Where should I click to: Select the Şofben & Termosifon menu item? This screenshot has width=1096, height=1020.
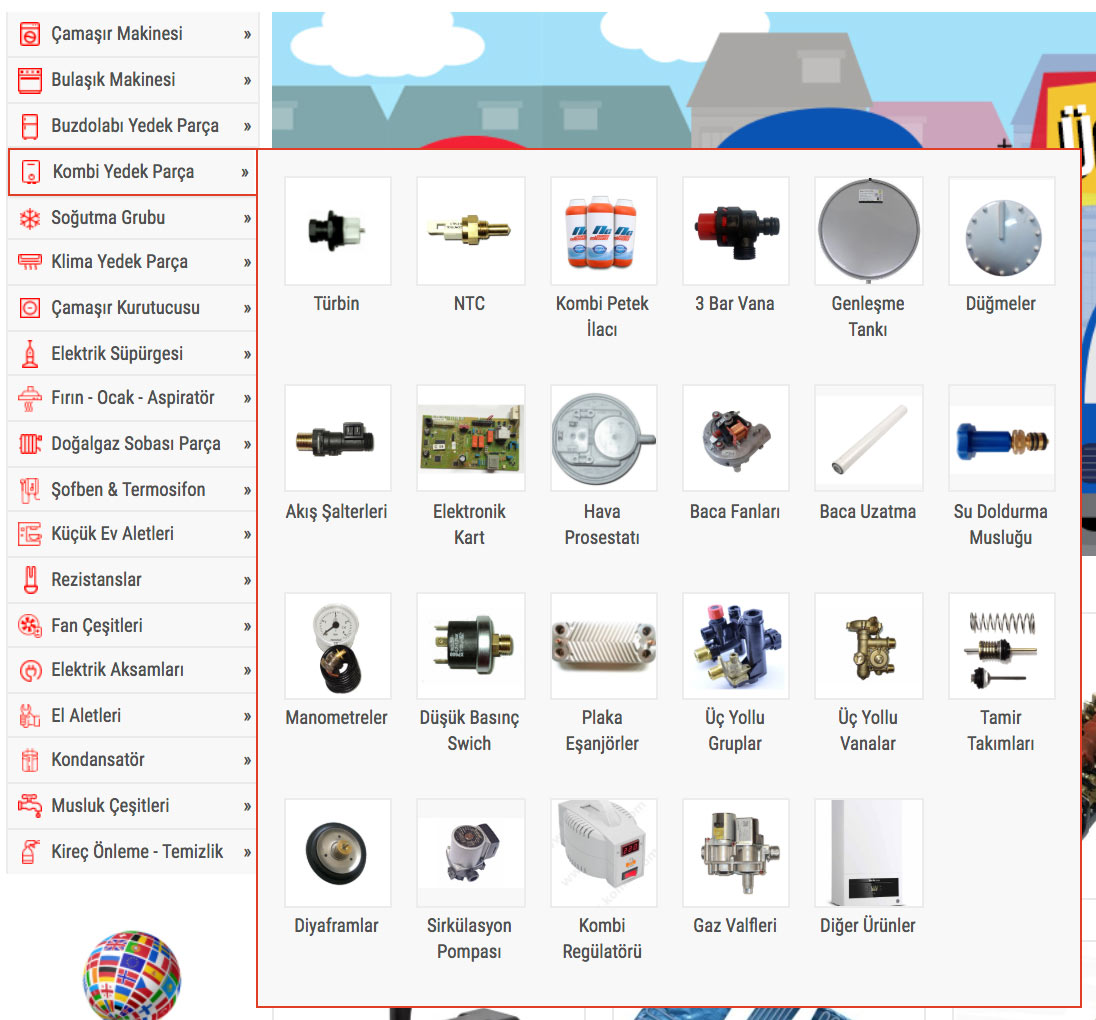click(x=133, y=490)
